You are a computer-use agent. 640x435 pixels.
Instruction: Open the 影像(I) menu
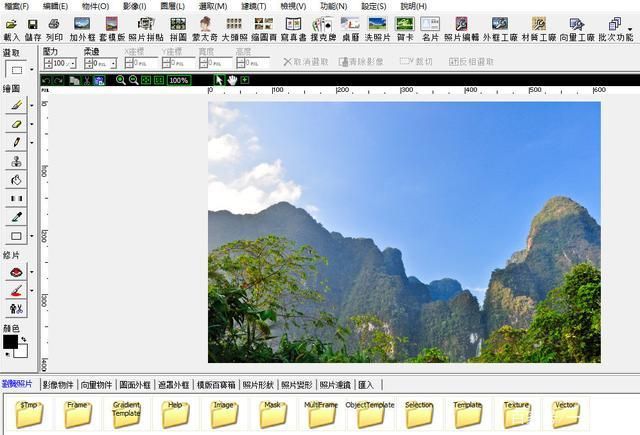(134, 6)
